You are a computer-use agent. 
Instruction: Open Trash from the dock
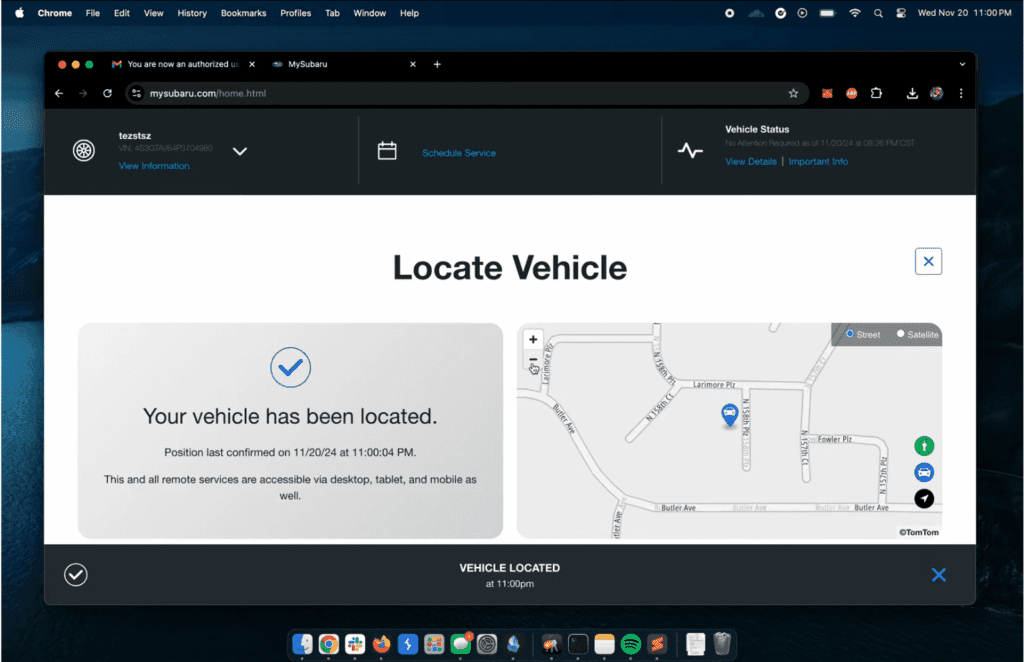pos(722,644)
